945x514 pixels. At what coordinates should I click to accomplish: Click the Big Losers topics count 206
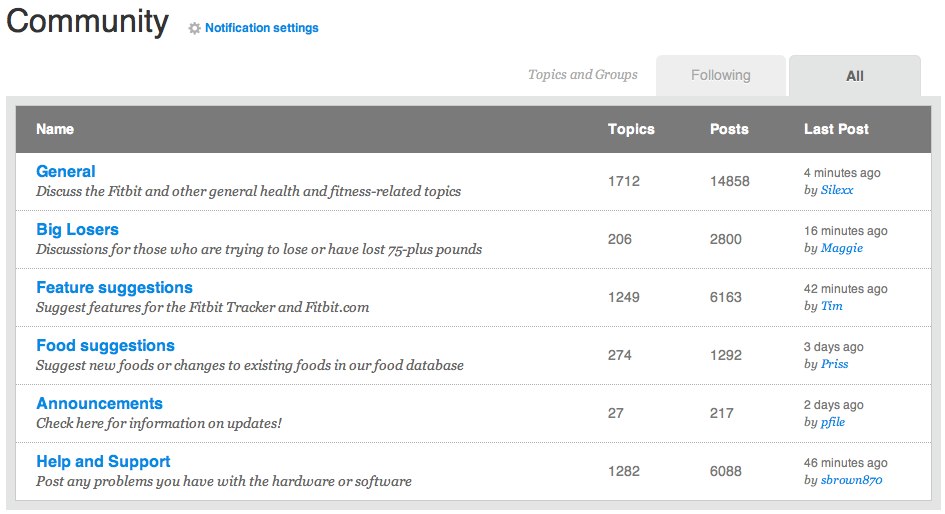tap(620, 239)
